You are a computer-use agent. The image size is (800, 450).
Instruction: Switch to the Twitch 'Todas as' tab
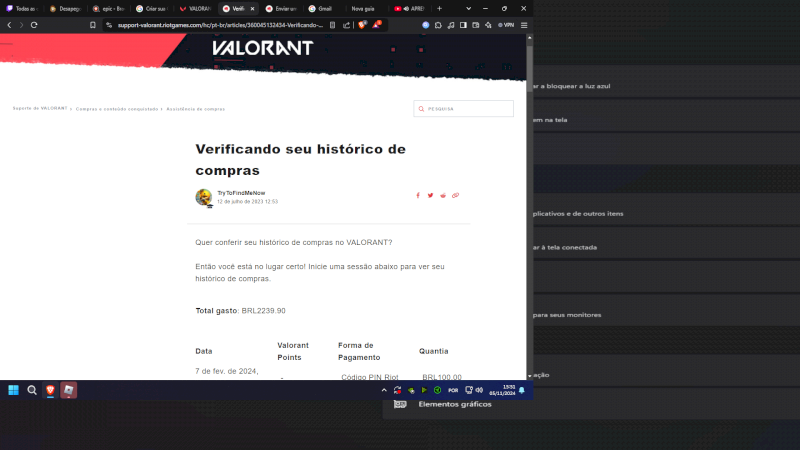pyautogui.click(x=23, y=9)
